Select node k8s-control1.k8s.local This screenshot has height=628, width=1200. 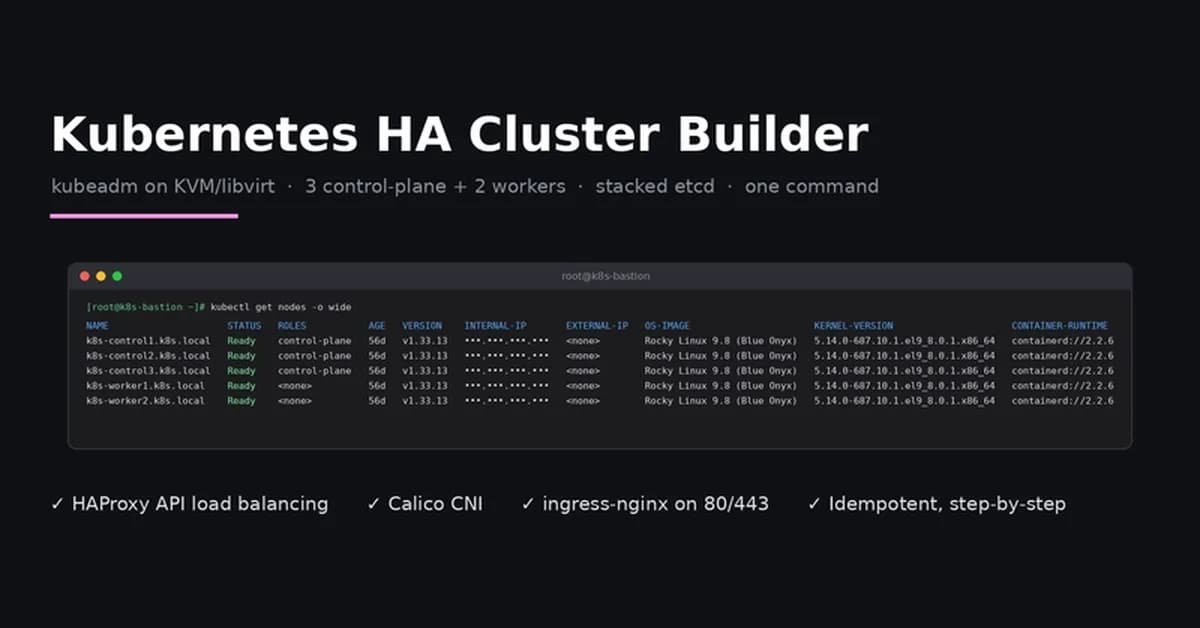point(148,341)
